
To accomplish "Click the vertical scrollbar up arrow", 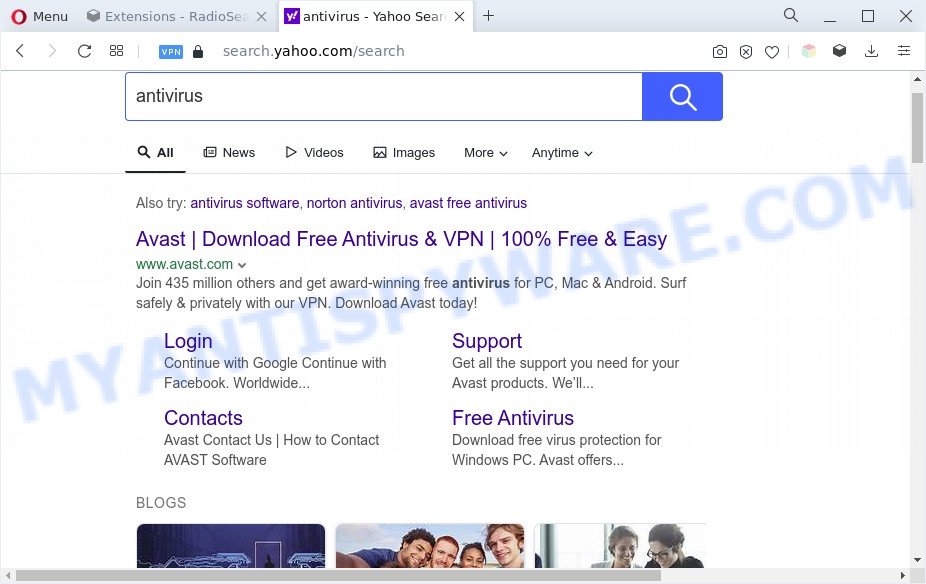I will [917, 79].
